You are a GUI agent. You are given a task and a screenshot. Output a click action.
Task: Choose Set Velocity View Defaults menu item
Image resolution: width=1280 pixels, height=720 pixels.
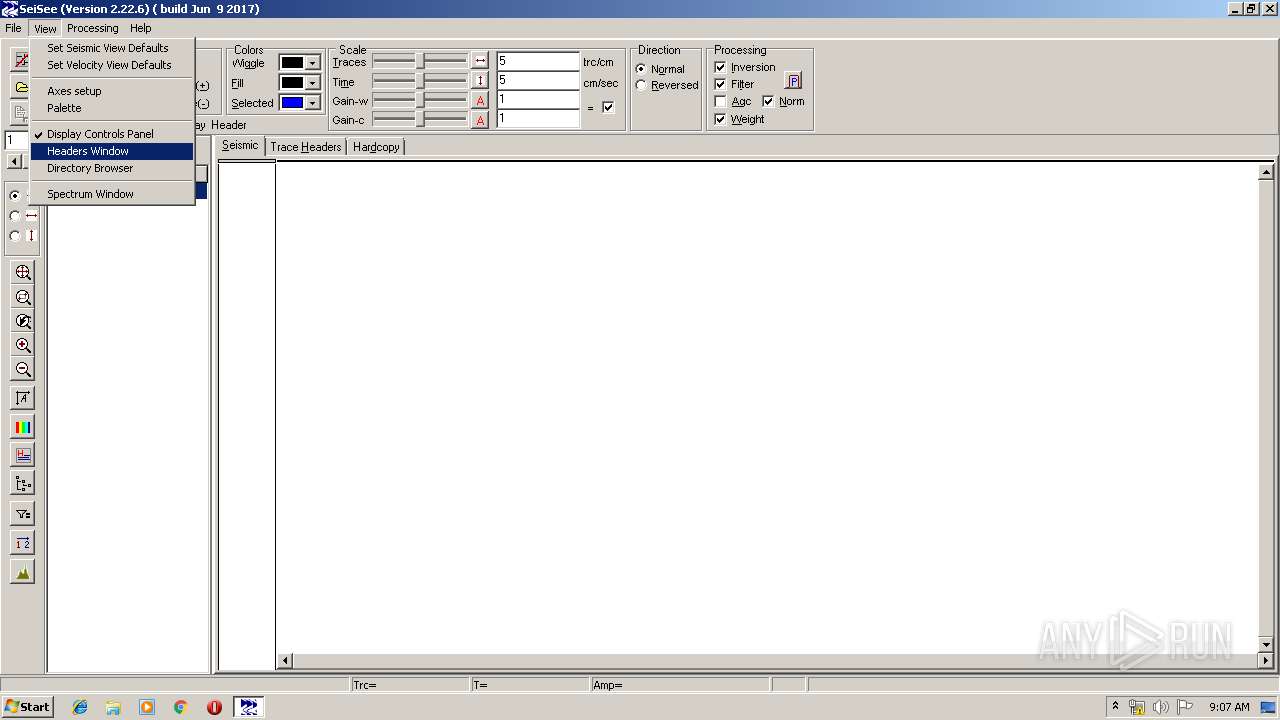click(112, 65)
